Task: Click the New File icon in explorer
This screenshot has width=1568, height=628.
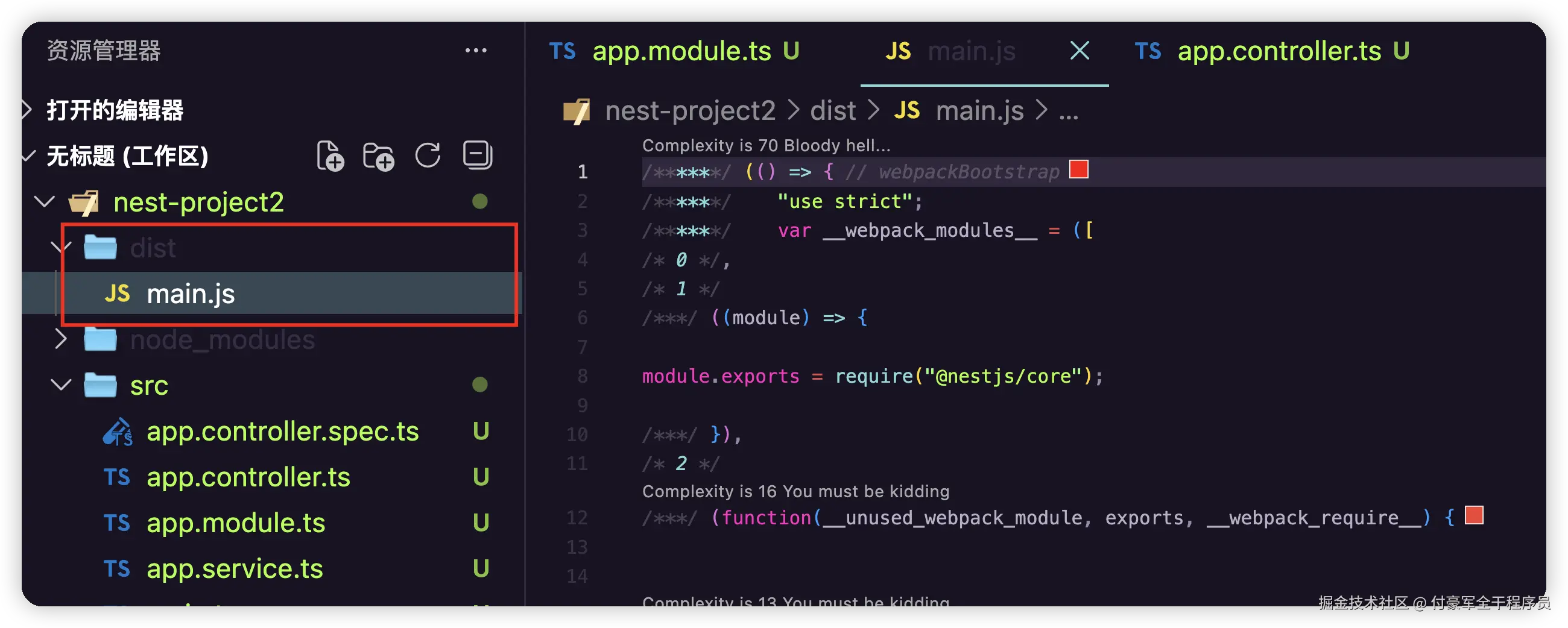Action: click(330, 155)
